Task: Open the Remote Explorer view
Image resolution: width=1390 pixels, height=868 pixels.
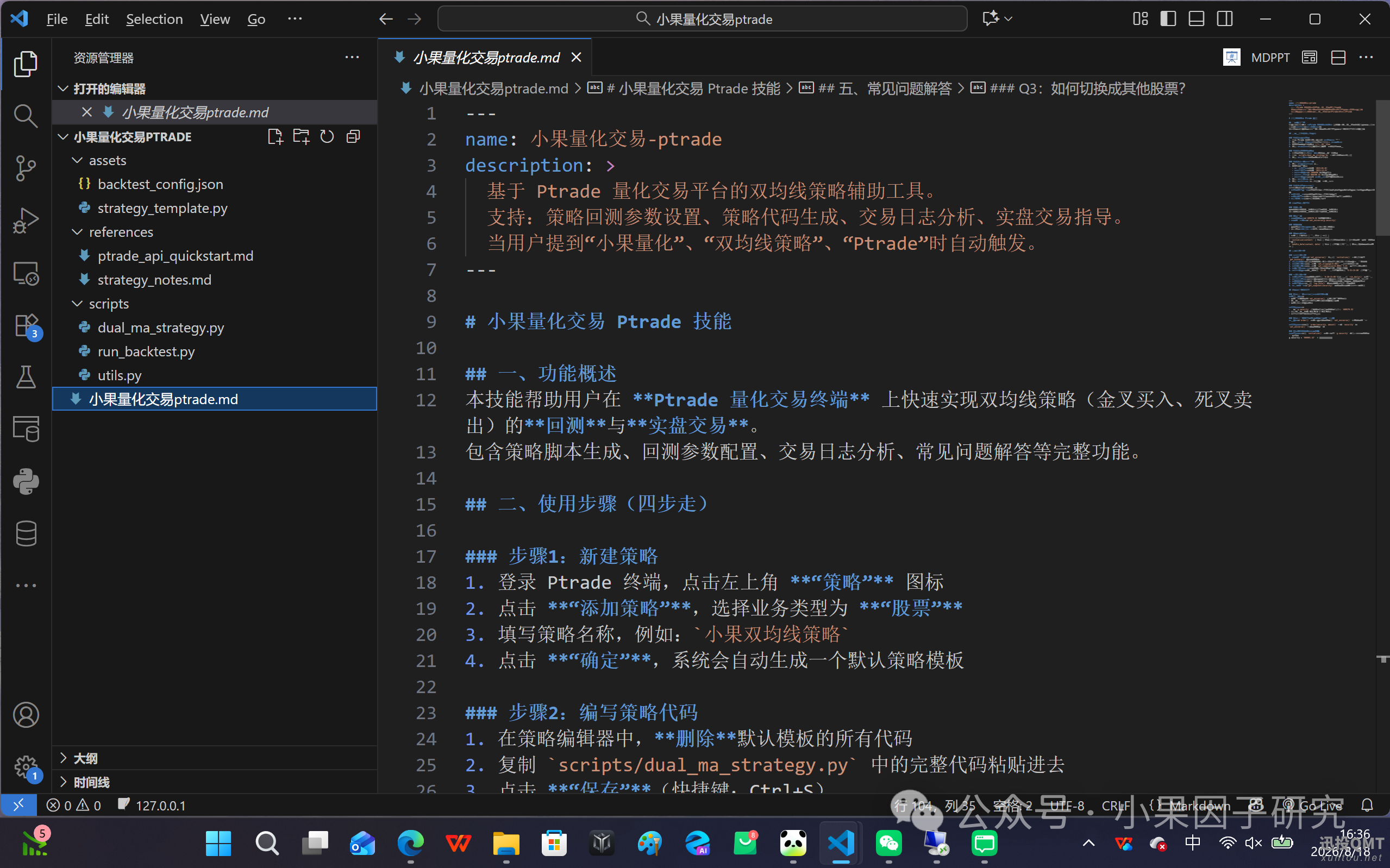Action: coord(26,273)
